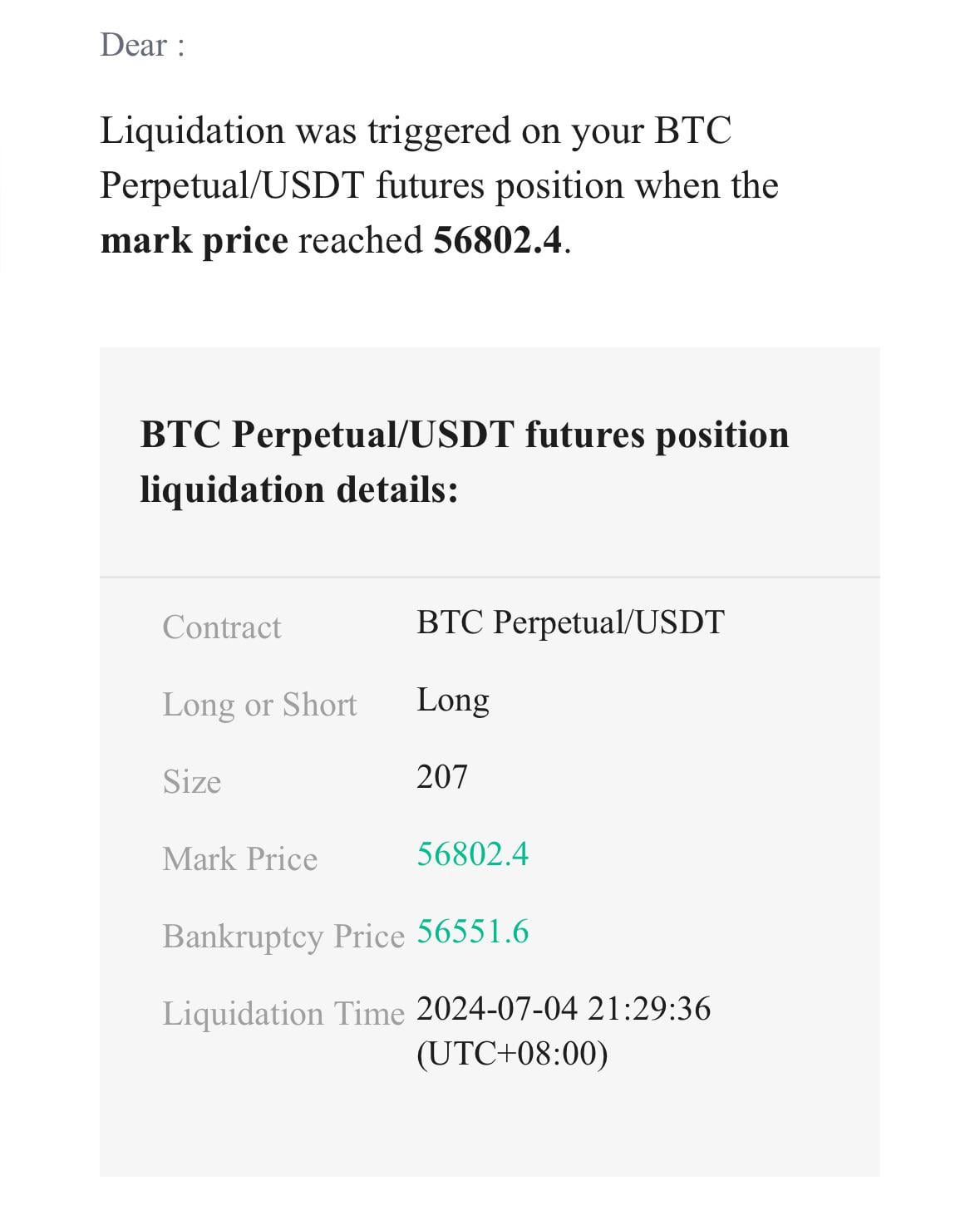This screenshot has height=1210, width=980.
Task: Click the 'Dear :' greeting text
Action: [142, 45]
